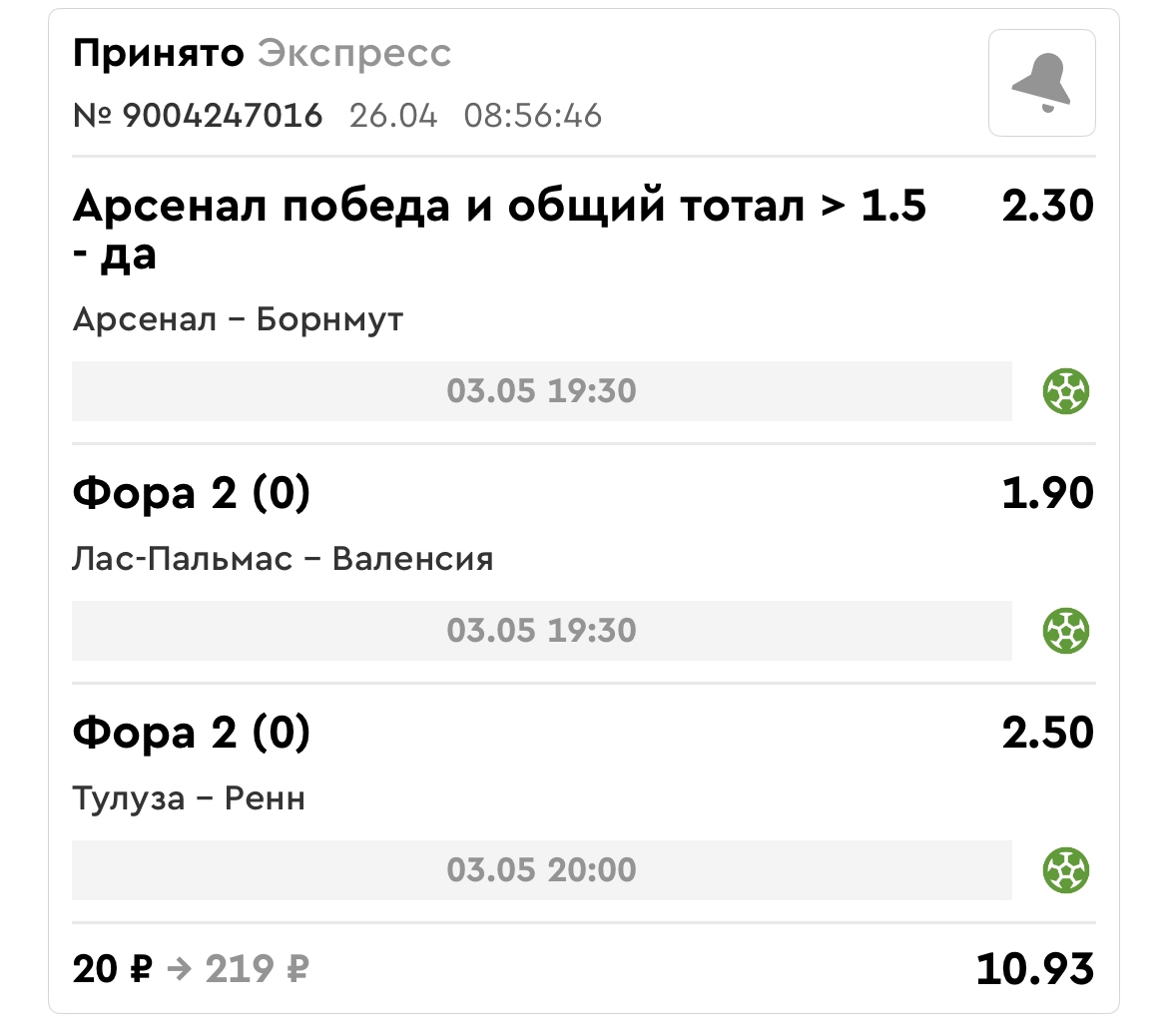Click the 2.50 odds value

(1047, 733)
